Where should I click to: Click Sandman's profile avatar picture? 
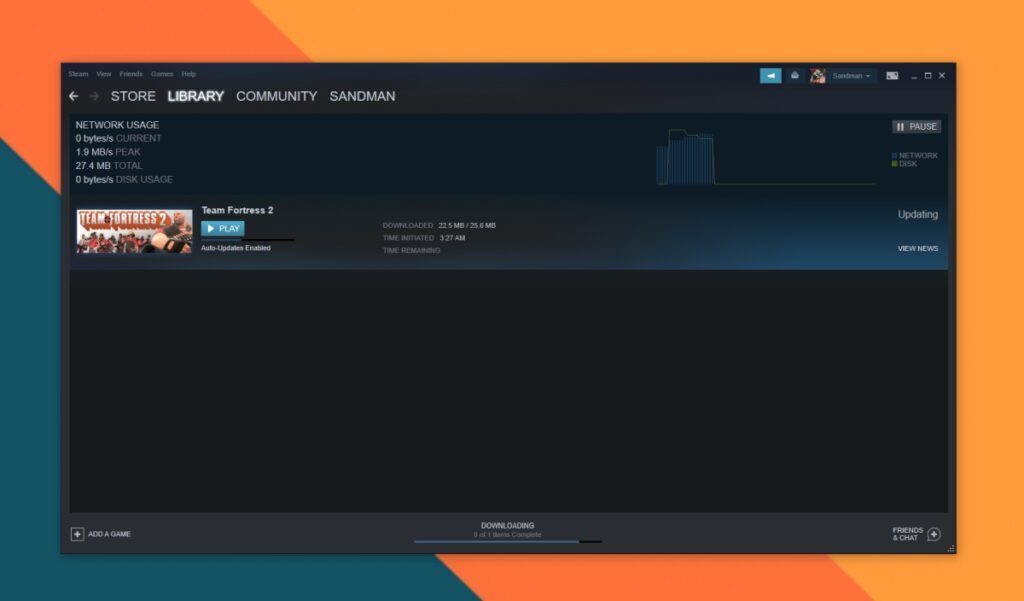coord(818,75)
